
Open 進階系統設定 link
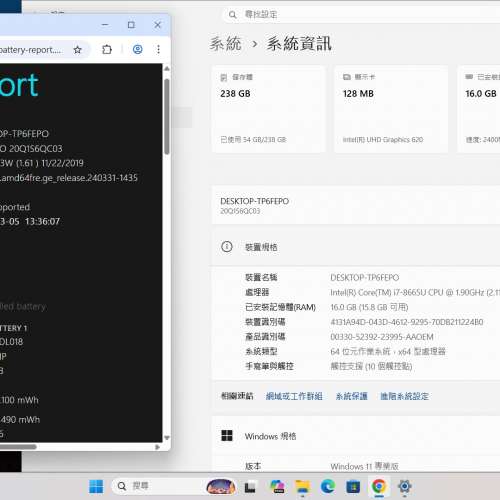(404, 396)
